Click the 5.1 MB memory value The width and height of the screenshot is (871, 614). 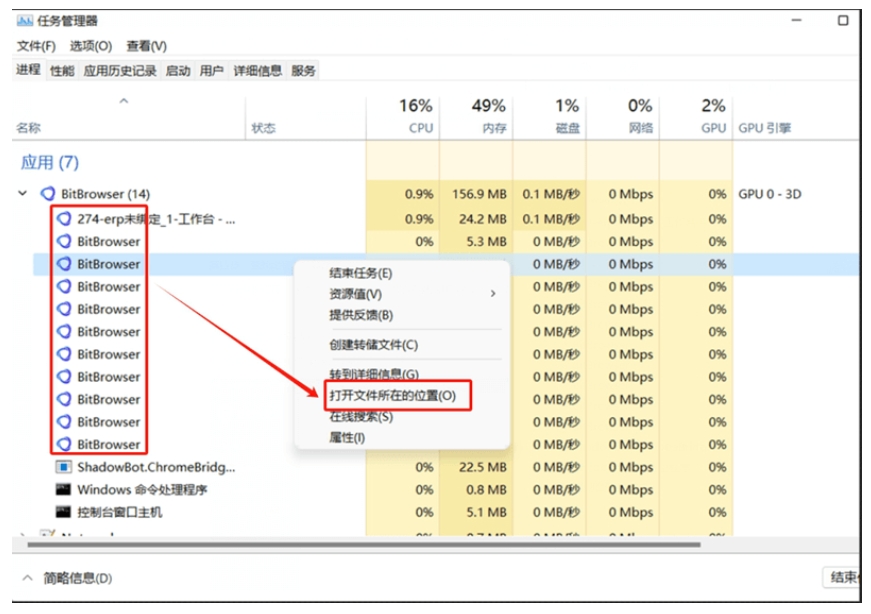[486, 512]
